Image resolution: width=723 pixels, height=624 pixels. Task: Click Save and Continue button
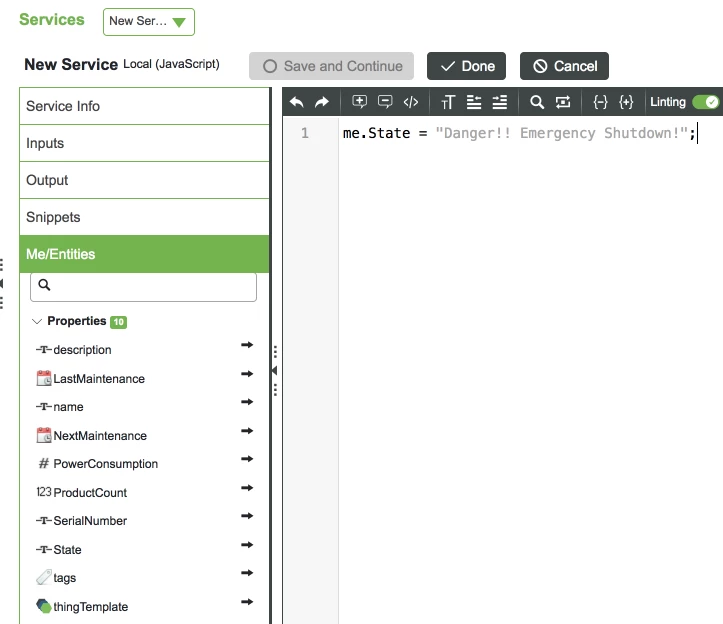click(331, 66)
